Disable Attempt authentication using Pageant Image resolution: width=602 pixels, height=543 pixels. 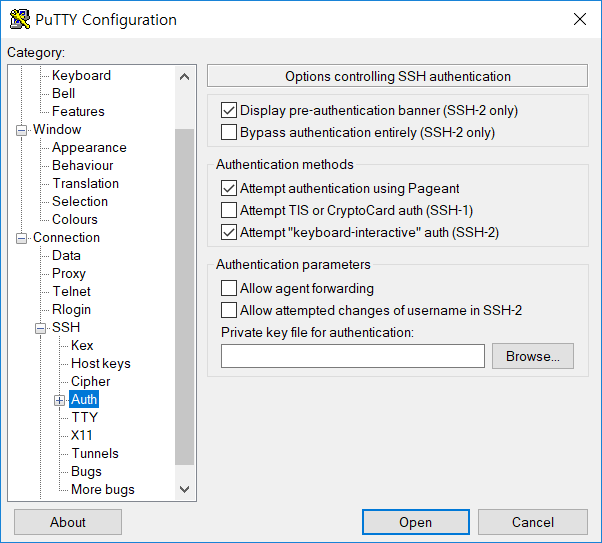point(229,188)
